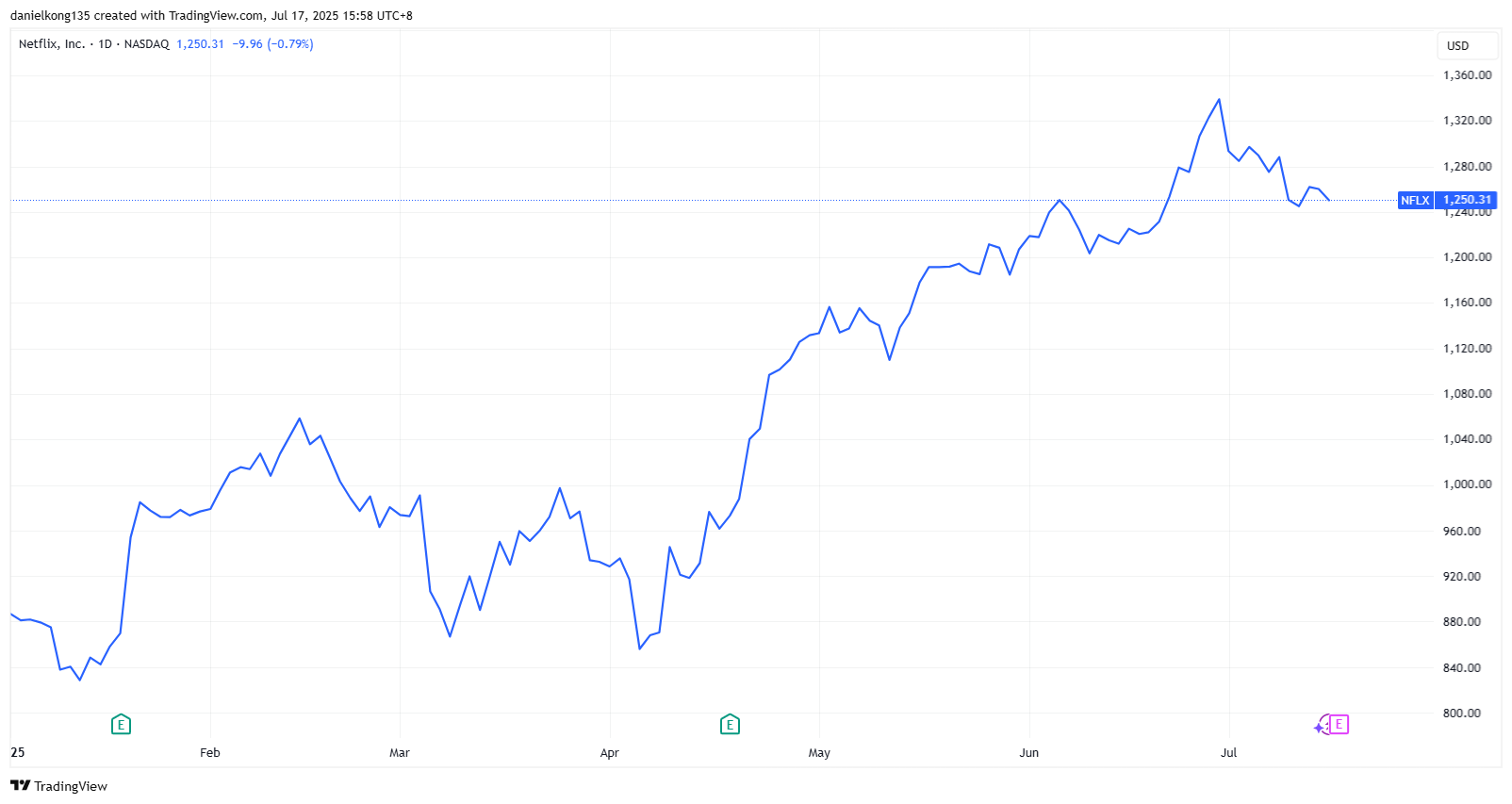Click the Jun label on time axis
Image resolution: width=1512 pixels, height=804 pixels.
[x=1029, y=753]
